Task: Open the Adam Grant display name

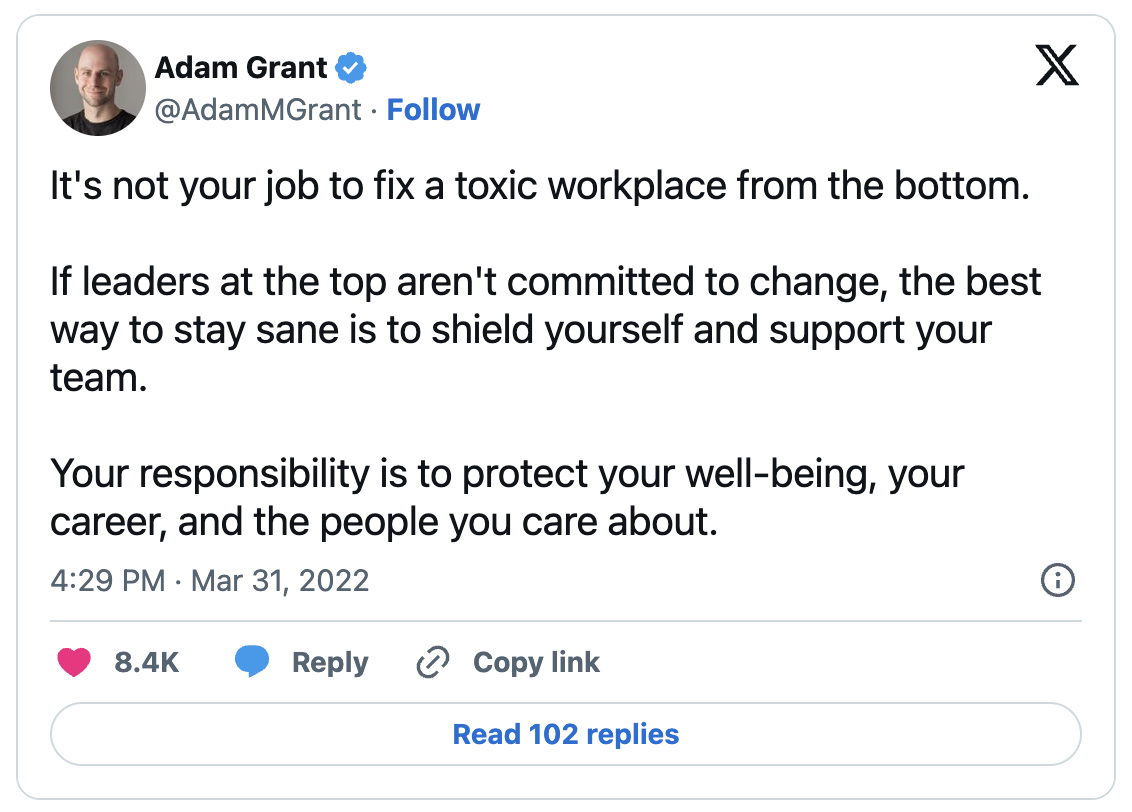Action: [x=241, y=68]
